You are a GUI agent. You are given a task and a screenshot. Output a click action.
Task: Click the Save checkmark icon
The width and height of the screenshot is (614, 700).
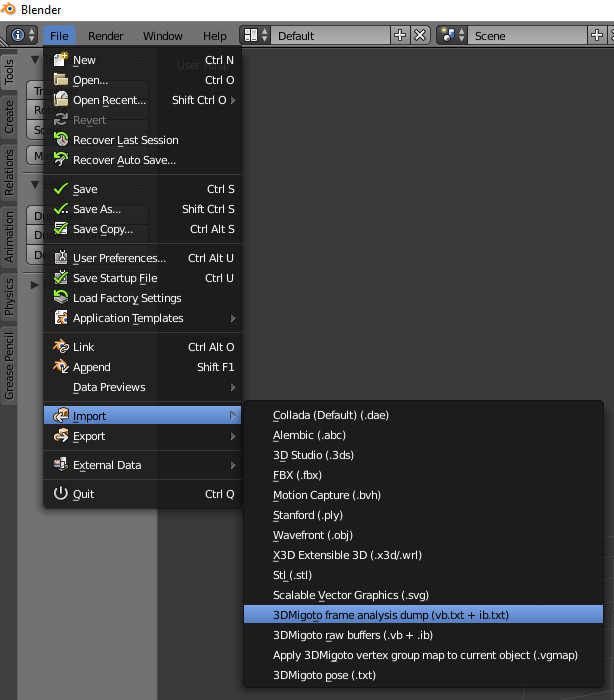pyautogui.click(x=61, y=189)
